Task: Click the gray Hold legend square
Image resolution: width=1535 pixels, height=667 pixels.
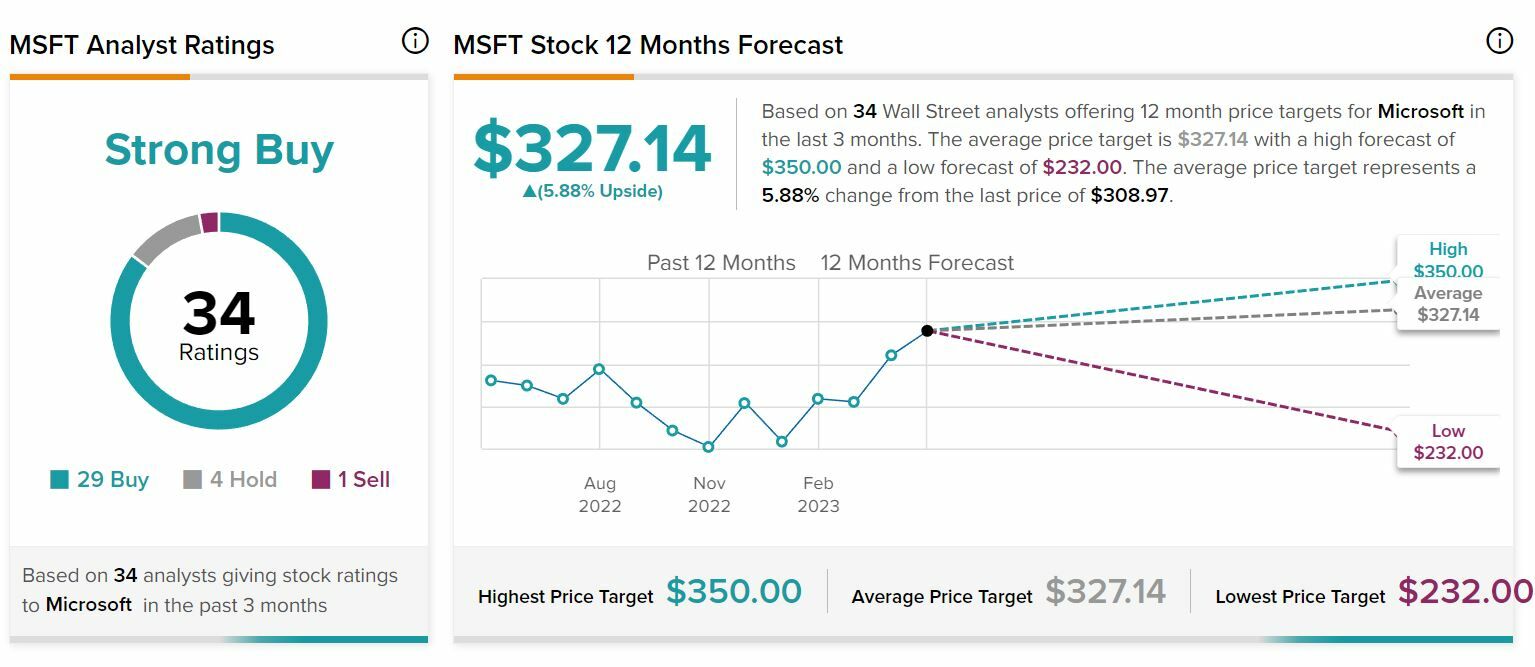Action: pos(193,480)
